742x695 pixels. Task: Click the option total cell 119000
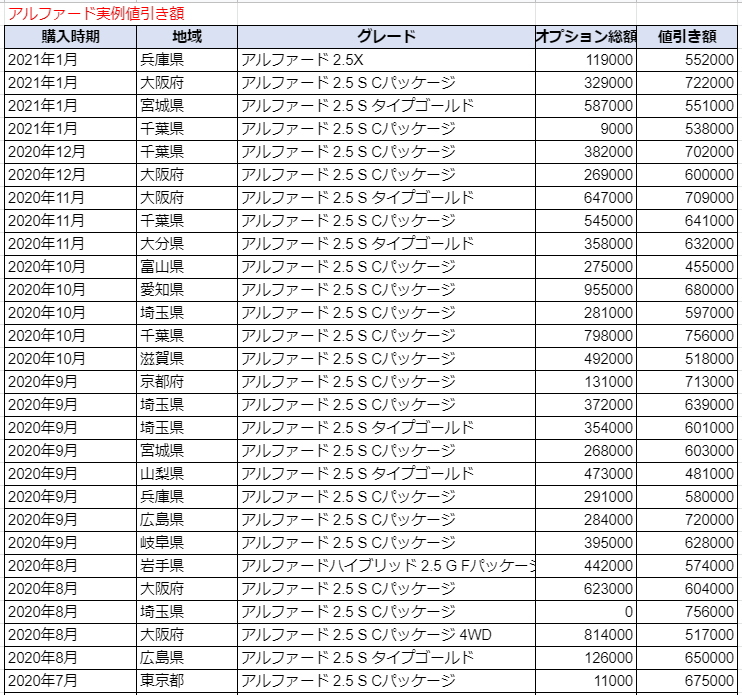click(586, 60)
